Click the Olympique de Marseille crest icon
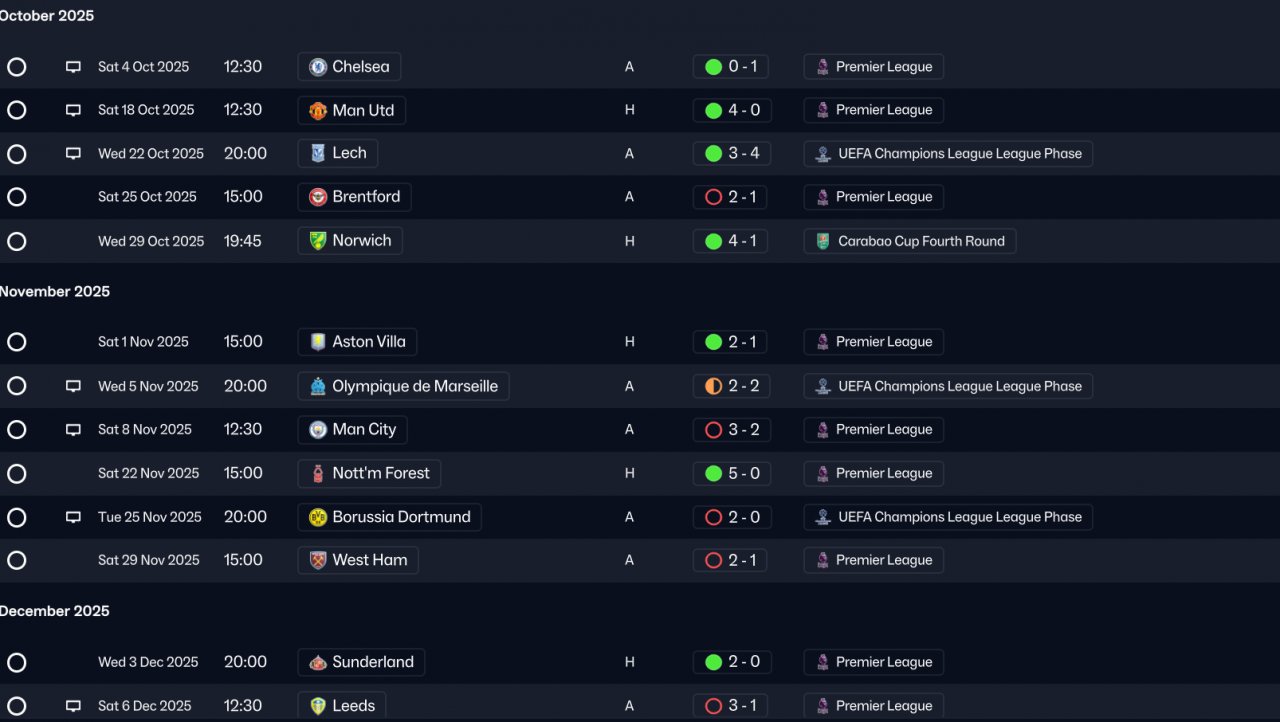The image size is (1280, 722). click(318, 386)
